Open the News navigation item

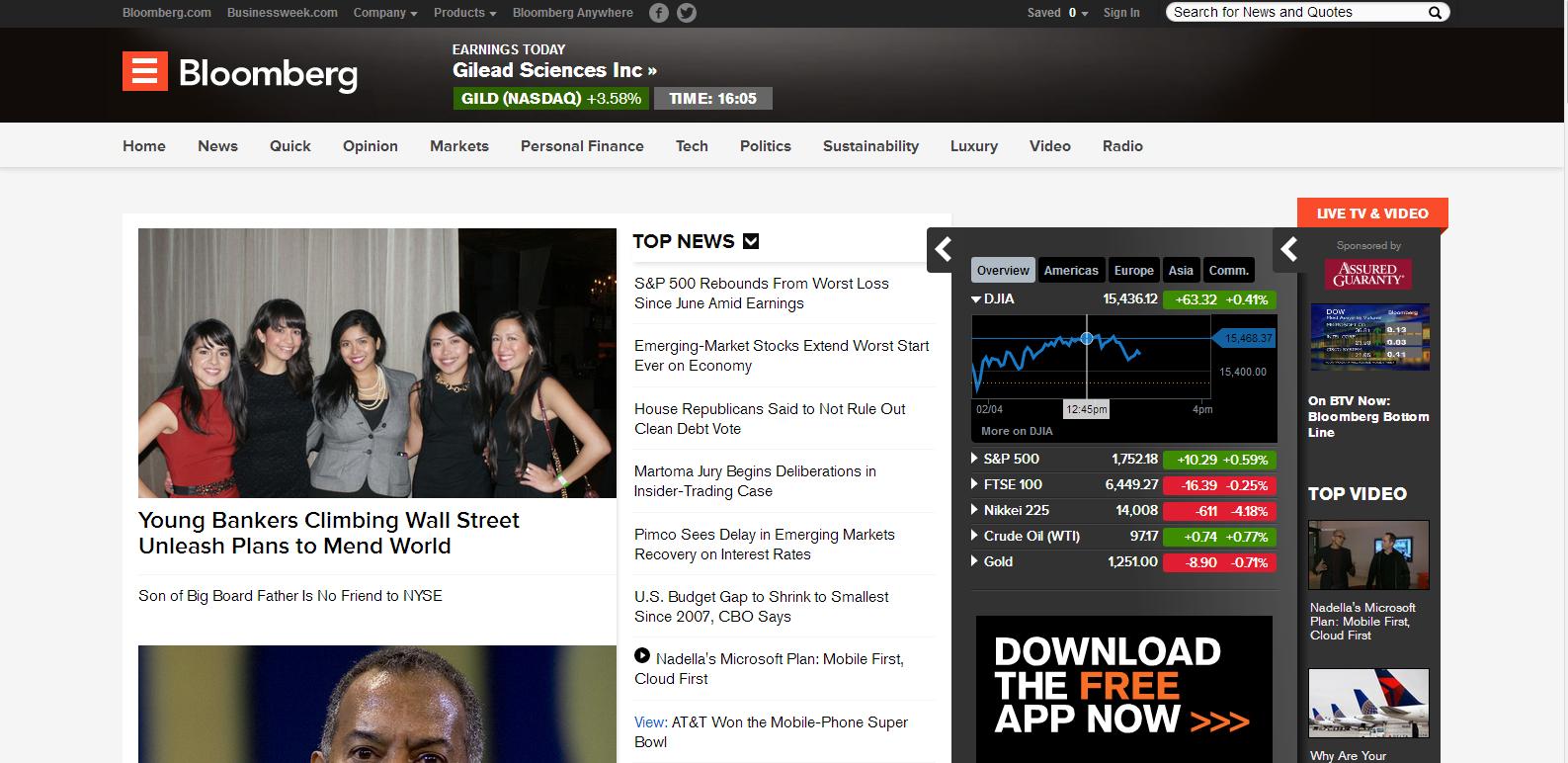217,146
